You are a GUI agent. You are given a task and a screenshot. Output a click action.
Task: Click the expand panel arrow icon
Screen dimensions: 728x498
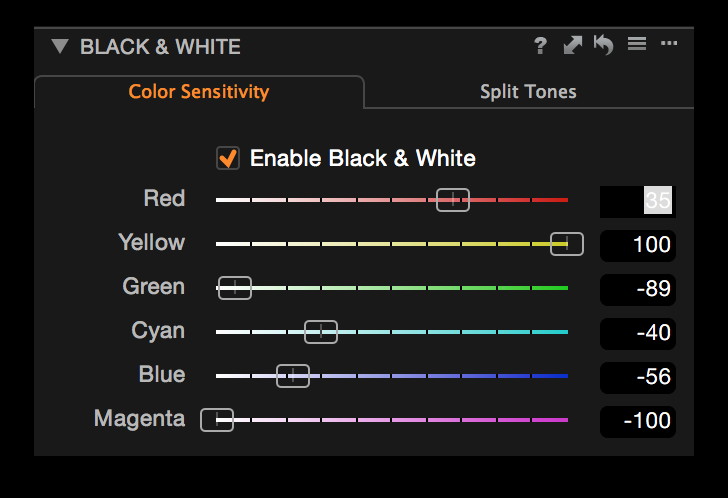[x=572, y=45]
